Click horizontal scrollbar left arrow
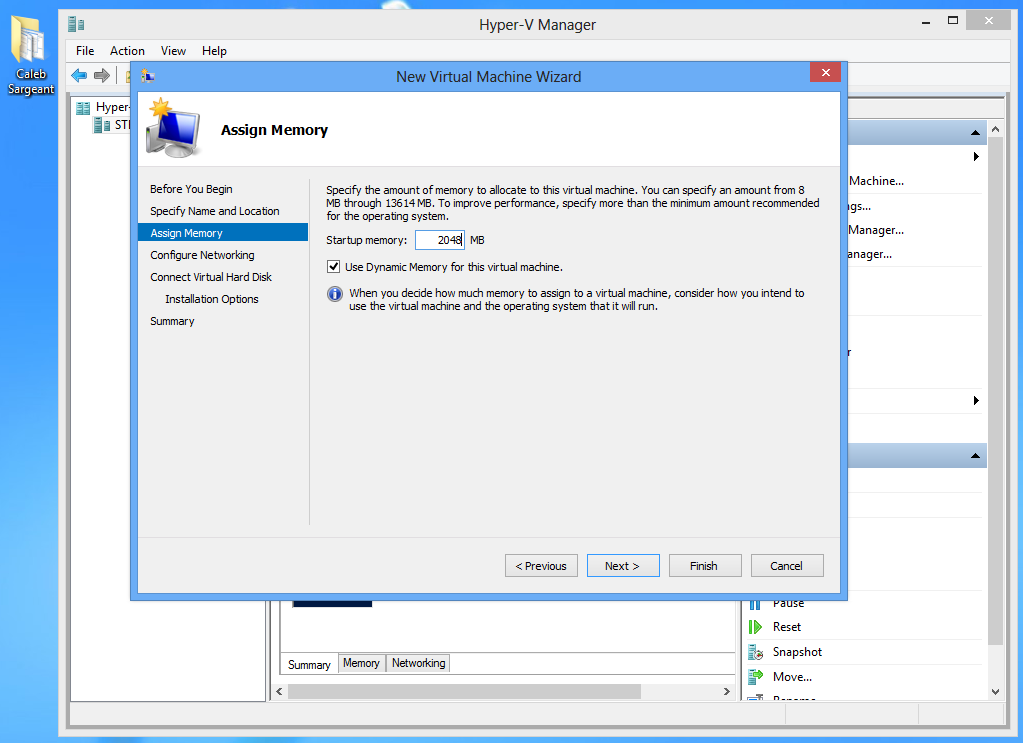 [279, 691]
